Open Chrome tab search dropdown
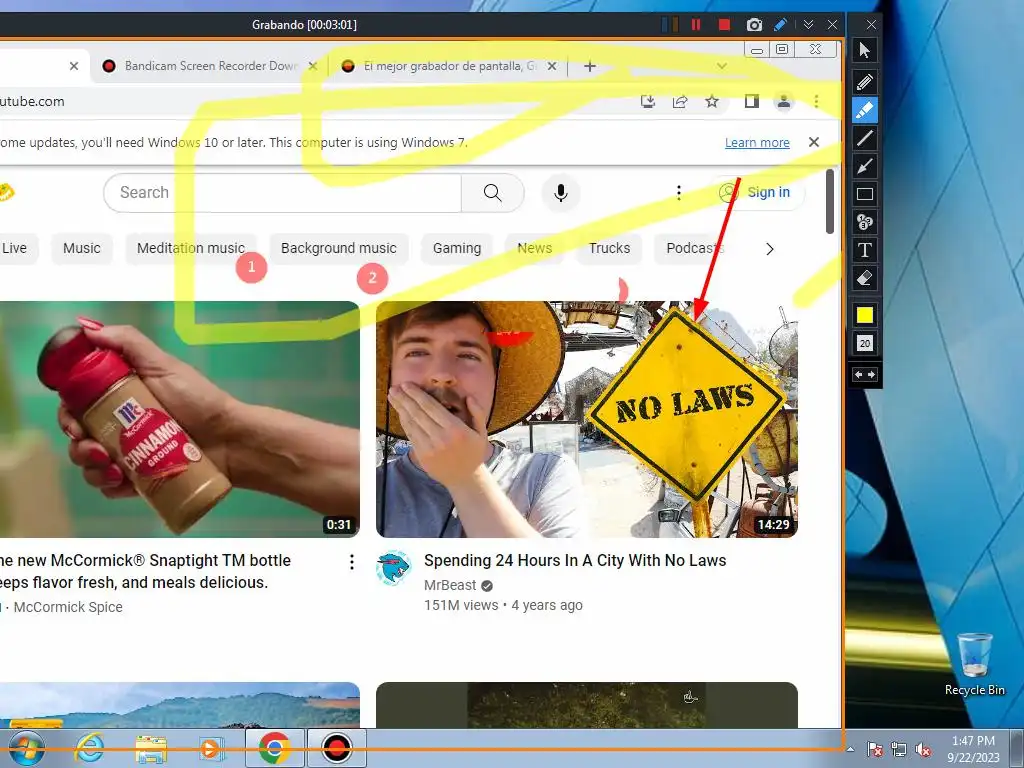 coord(722,66)
